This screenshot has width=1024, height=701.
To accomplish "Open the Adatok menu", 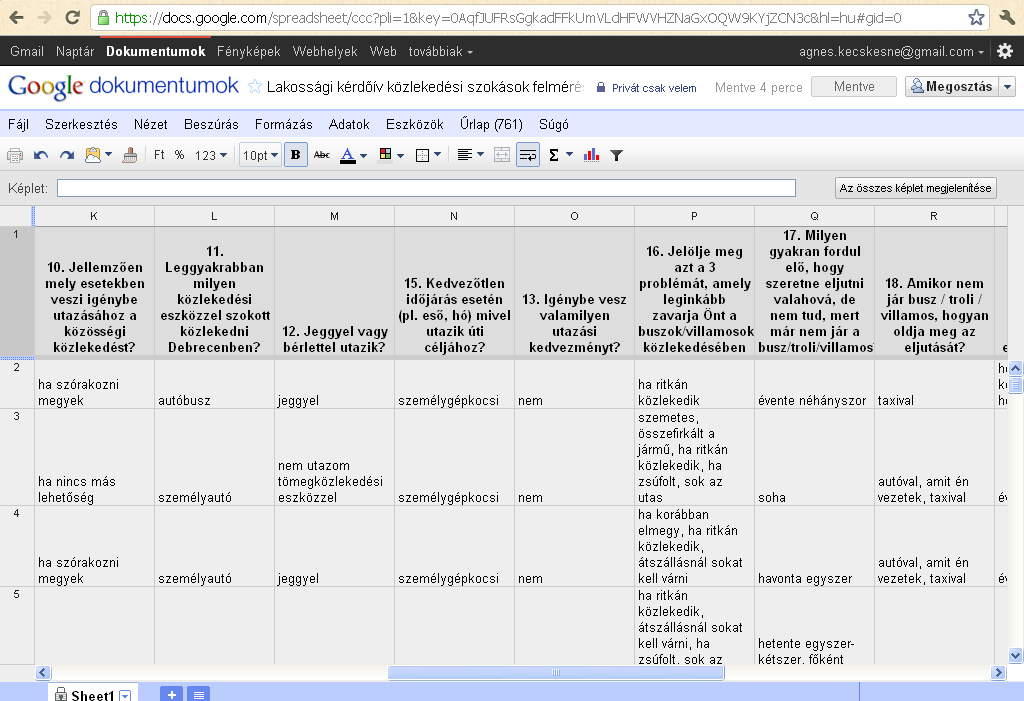I will point(349,124).
